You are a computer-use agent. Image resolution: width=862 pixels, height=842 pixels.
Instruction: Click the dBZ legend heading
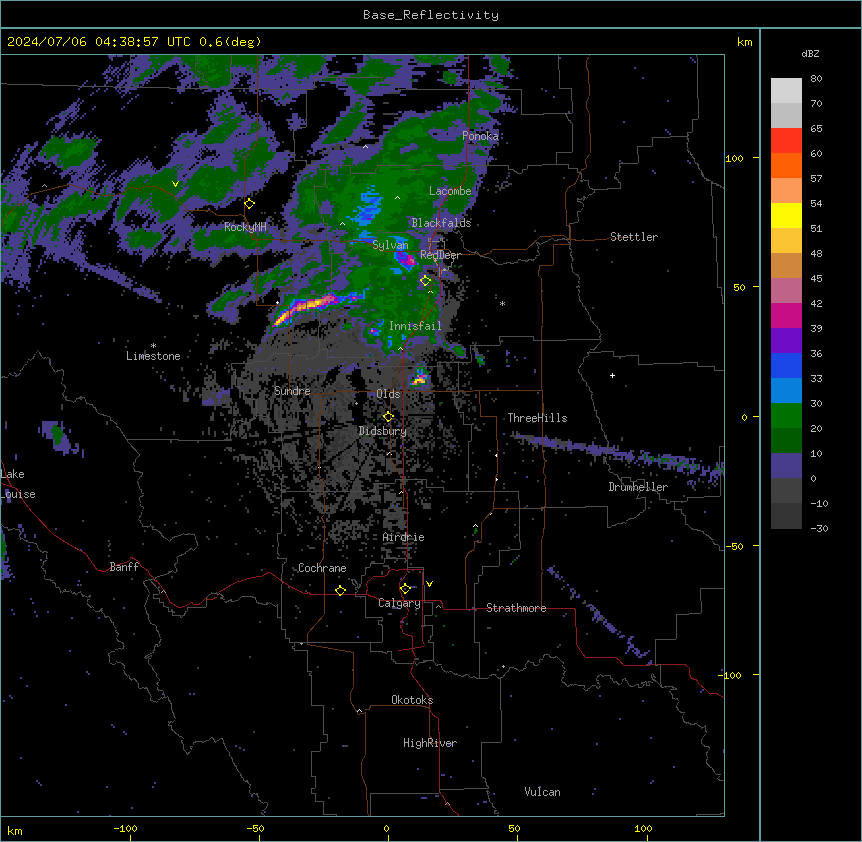[x=810, y=53]
